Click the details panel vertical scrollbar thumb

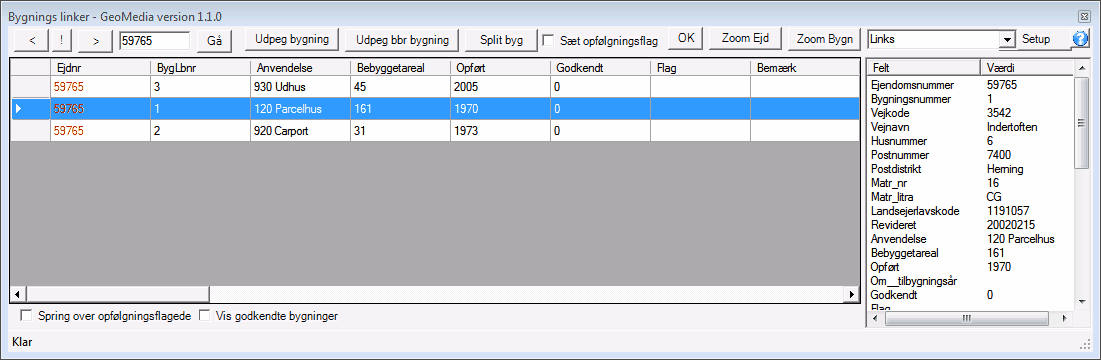(1081, 122)
